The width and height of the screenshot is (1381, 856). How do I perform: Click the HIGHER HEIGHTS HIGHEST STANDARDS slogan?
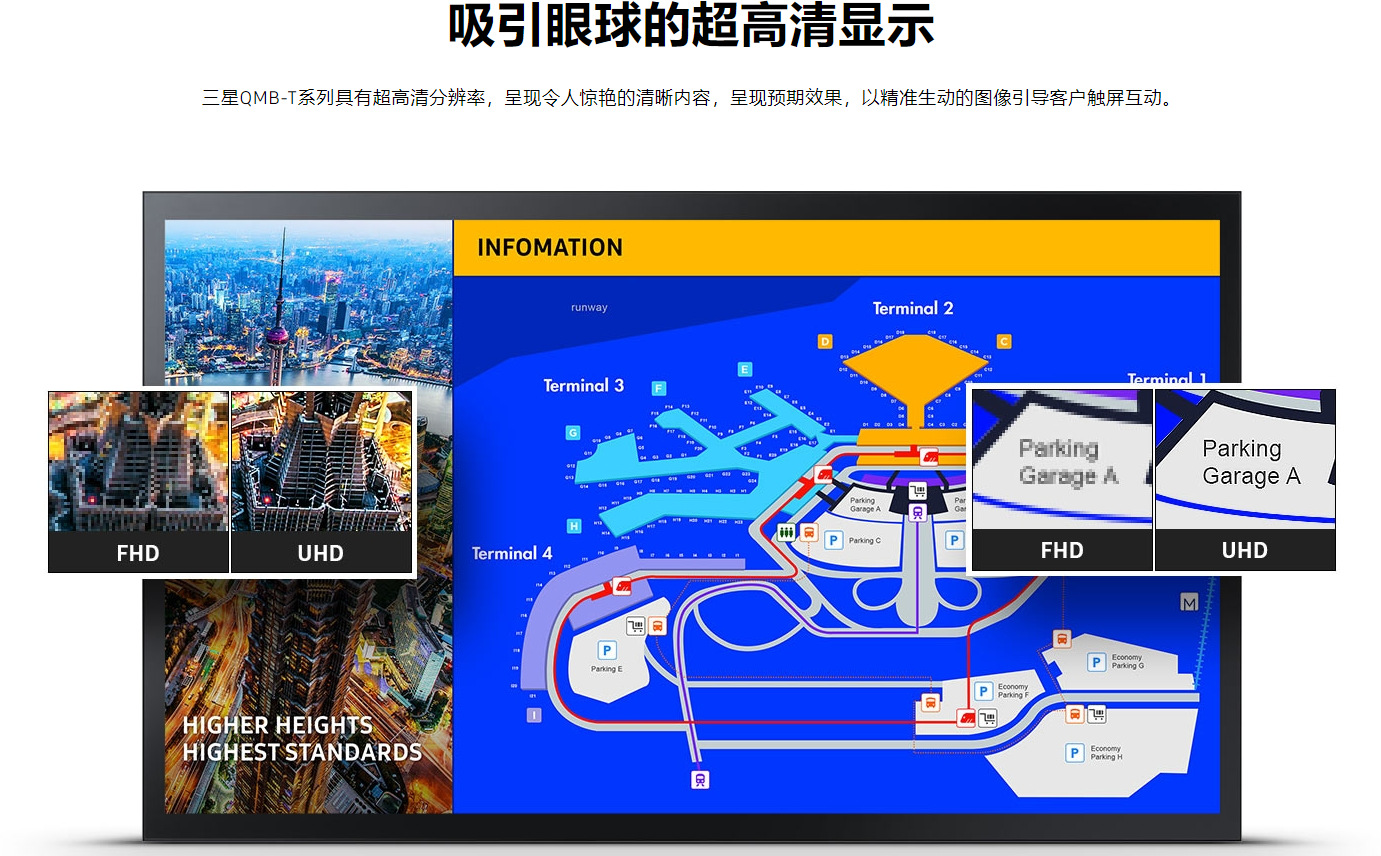[302, 739]
